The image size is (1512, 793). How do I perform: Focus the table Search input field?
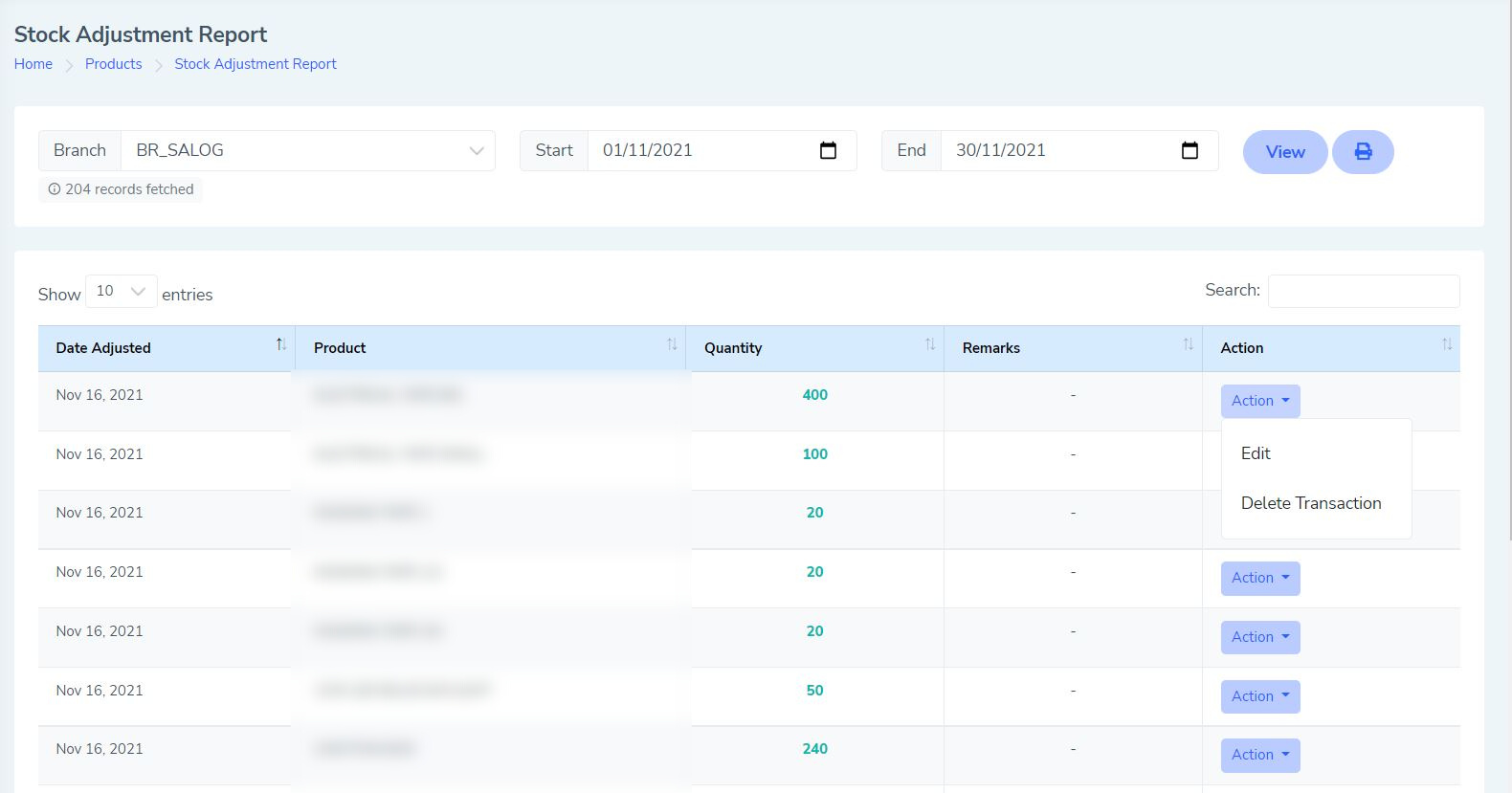[x=1364, y=291]
